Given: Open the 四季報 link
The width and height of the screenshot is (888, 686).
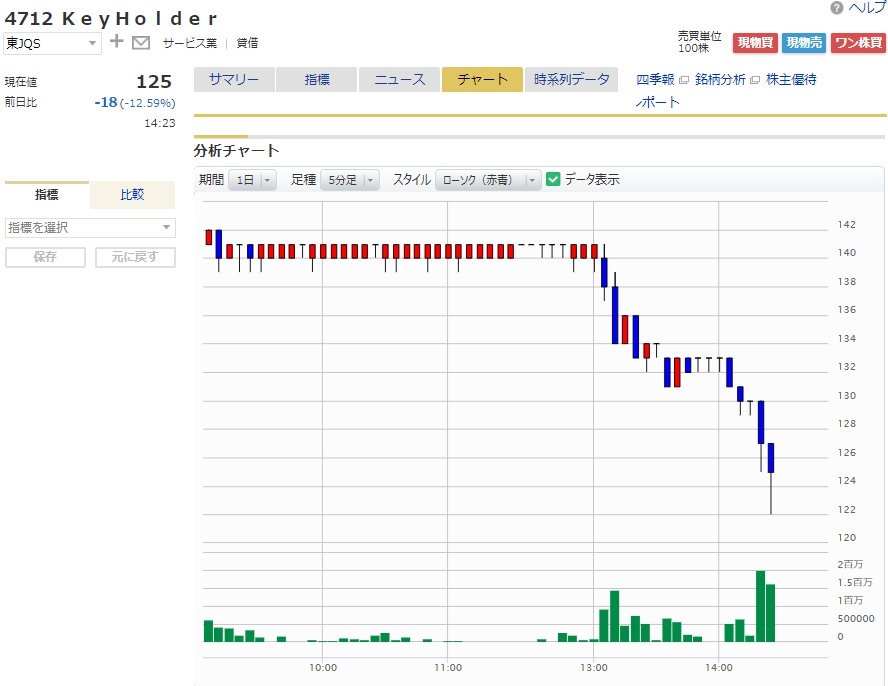Looking at the screenshot, I should [x=655, y=79].
